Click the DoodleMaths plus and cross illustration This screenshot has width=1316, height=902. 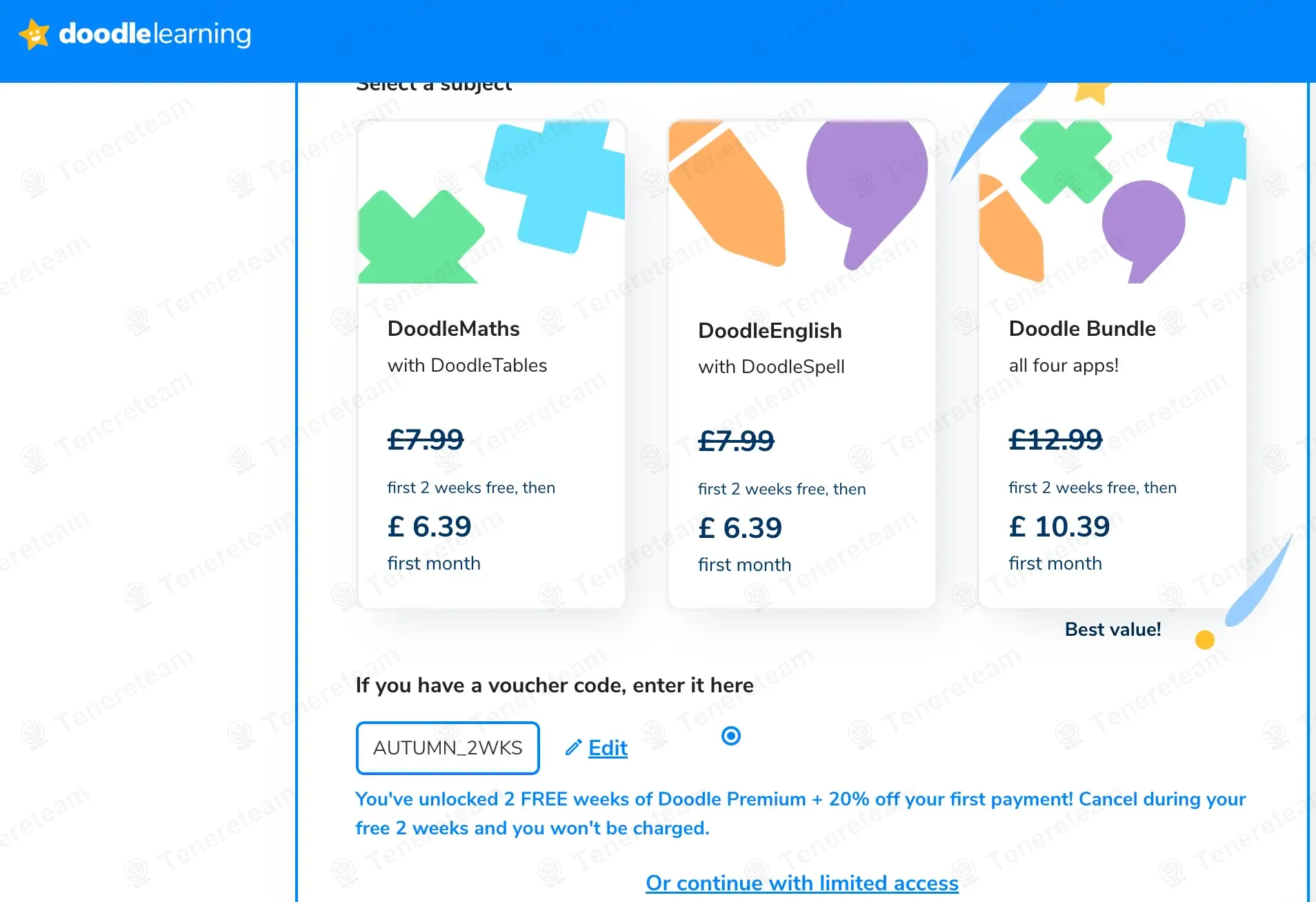tap(491, 203)
